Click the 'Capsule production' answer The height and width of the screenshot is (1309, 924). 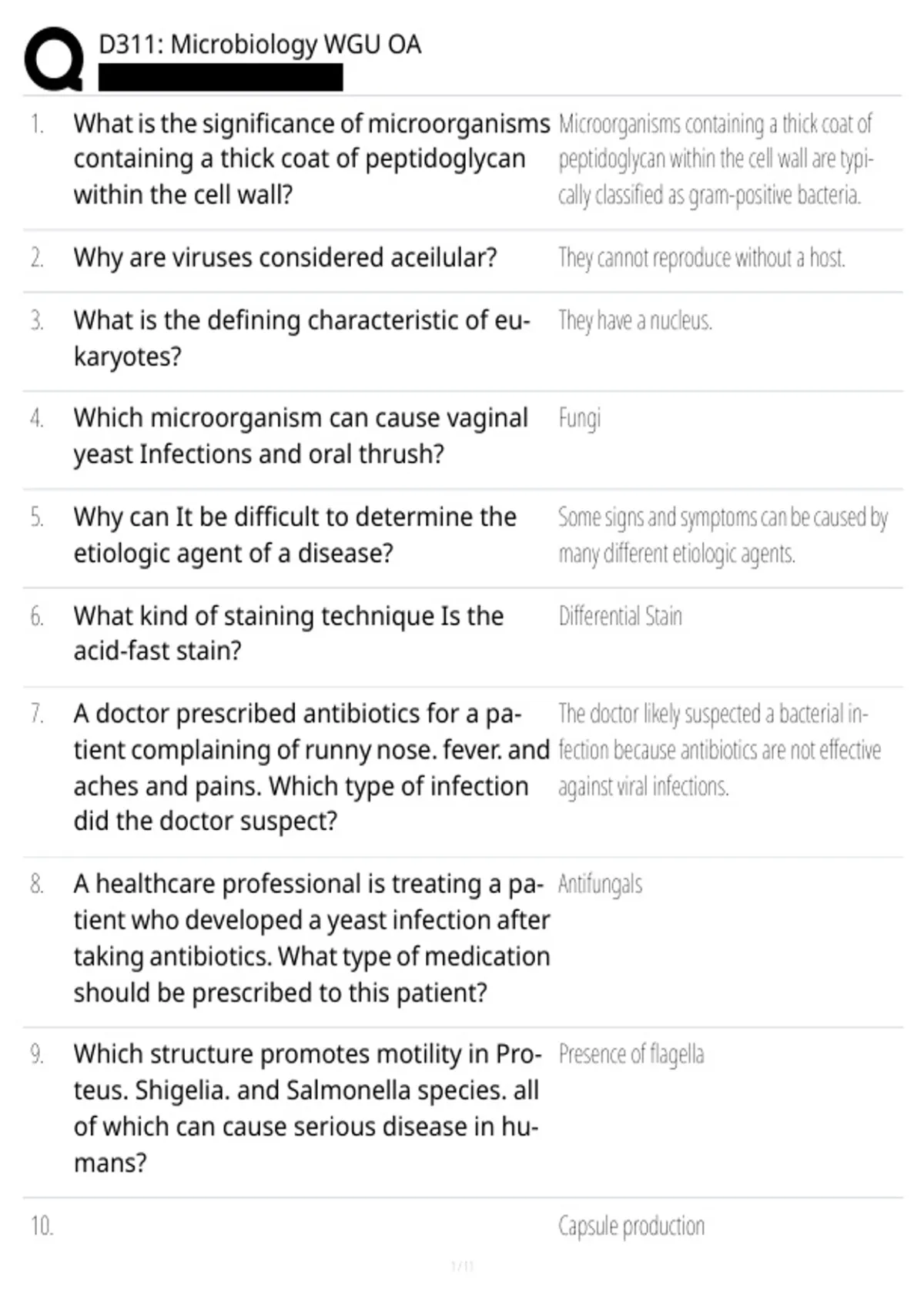pyautogui.click(x=631, y=1226)
